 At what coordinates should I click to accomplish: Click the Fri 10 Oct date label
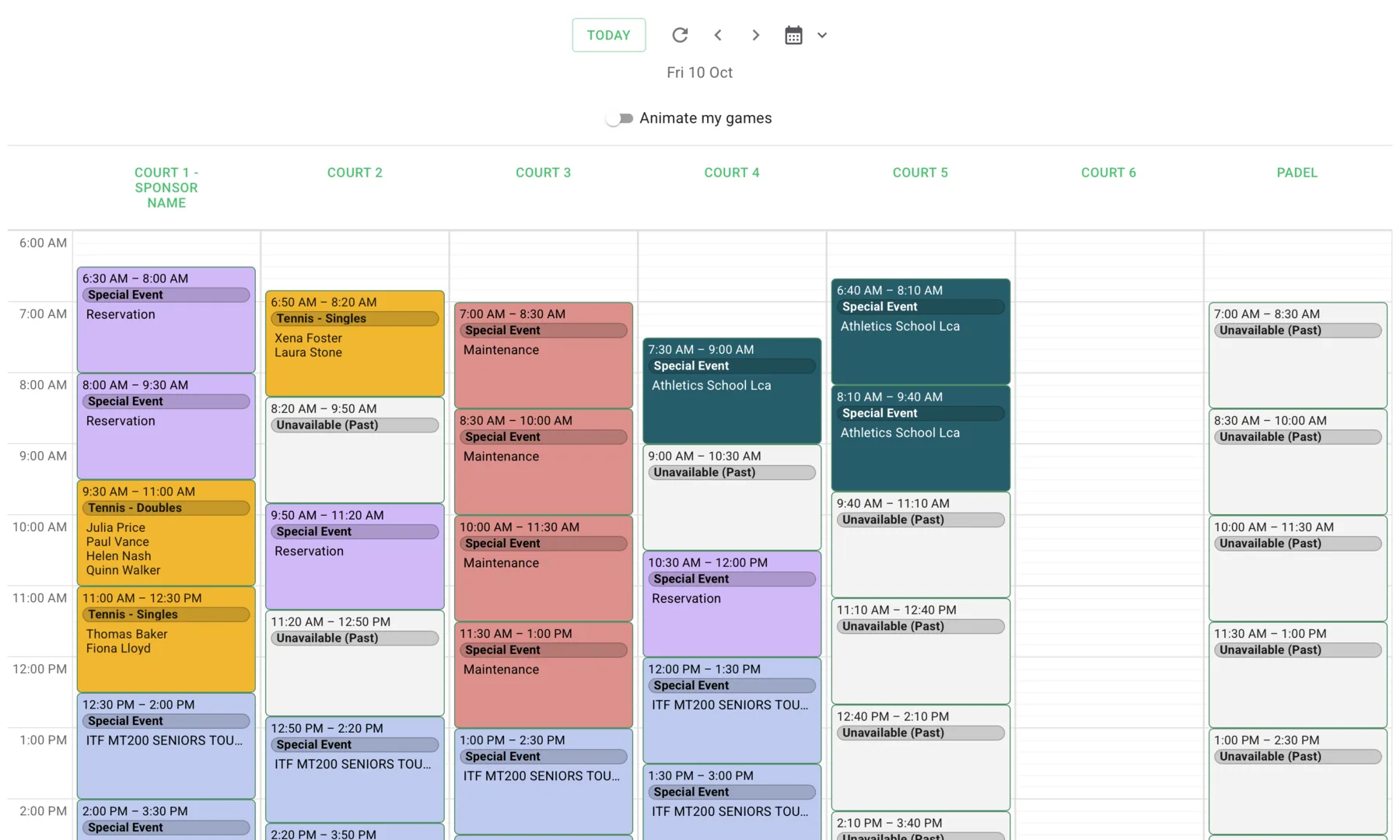[x=699, y=72]
